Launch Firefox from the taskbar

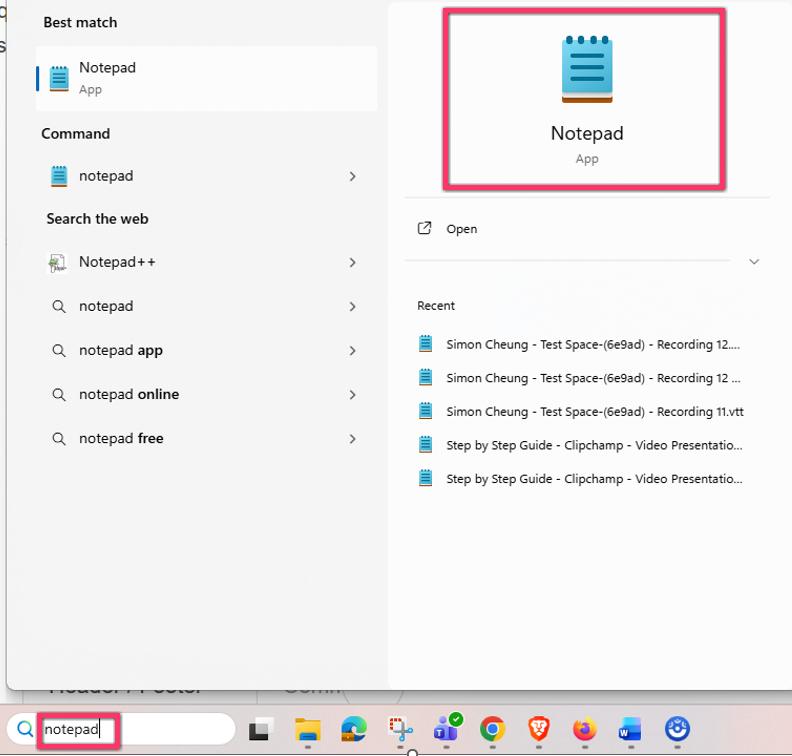pyautogui.click(x=585, y=729)
